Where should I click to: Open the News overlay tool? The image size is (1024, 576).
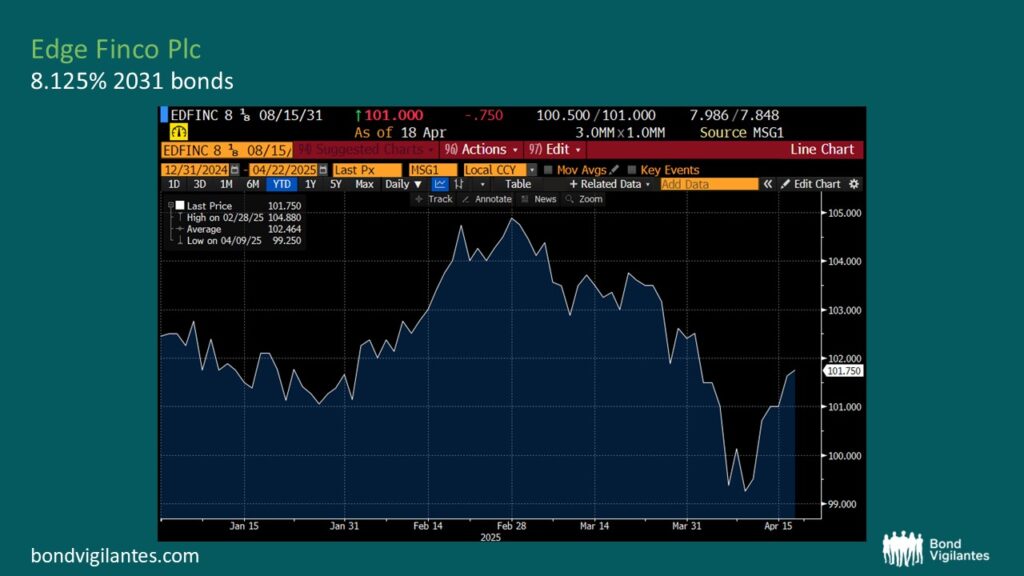click(x=539, y=199)
